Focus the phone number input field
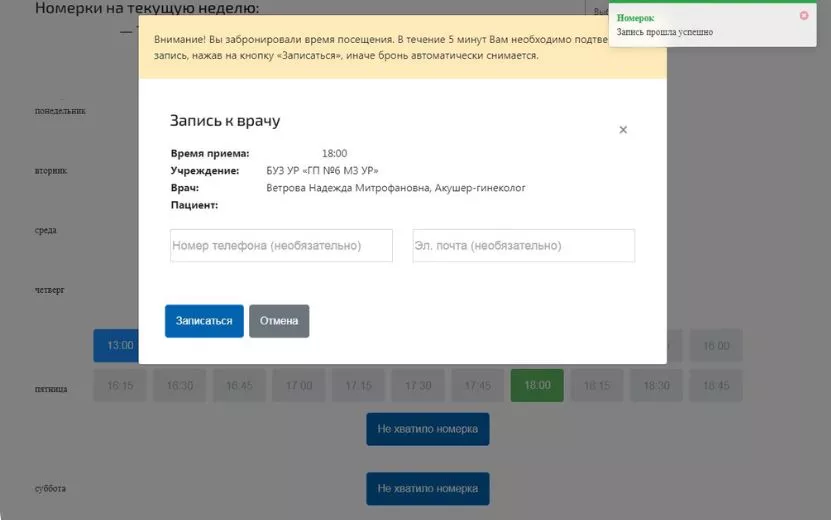831x520 pixels. (x=281, y=246)
